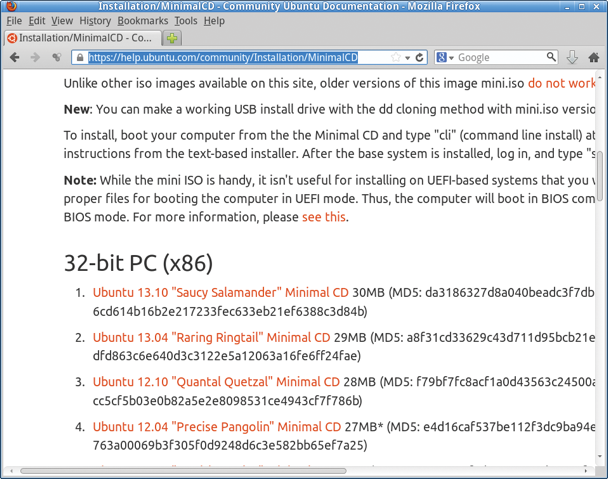This screenshot has width=608, height=479.
Task: Follow the "see this" link
Action: tap(324, 215)
